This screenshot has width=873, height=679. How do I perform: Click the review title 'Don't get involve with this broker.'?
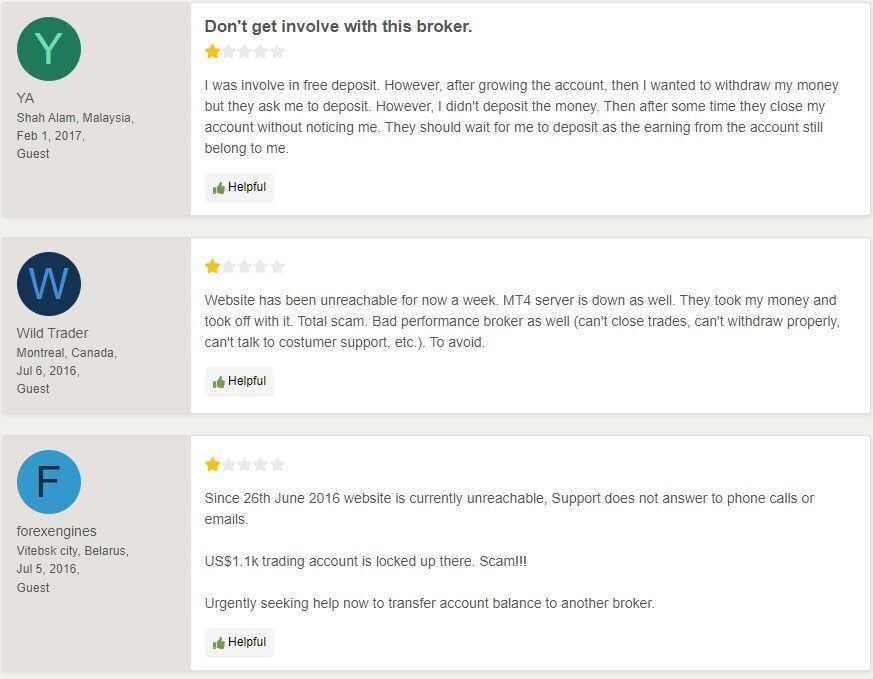[339, 26]
